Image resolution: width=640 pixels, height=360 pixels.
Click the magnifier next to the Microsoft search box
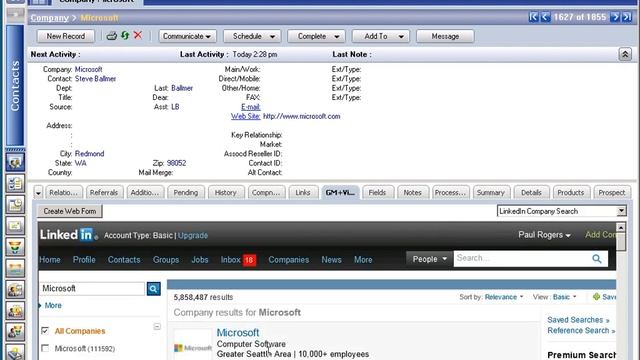(153, 289)
